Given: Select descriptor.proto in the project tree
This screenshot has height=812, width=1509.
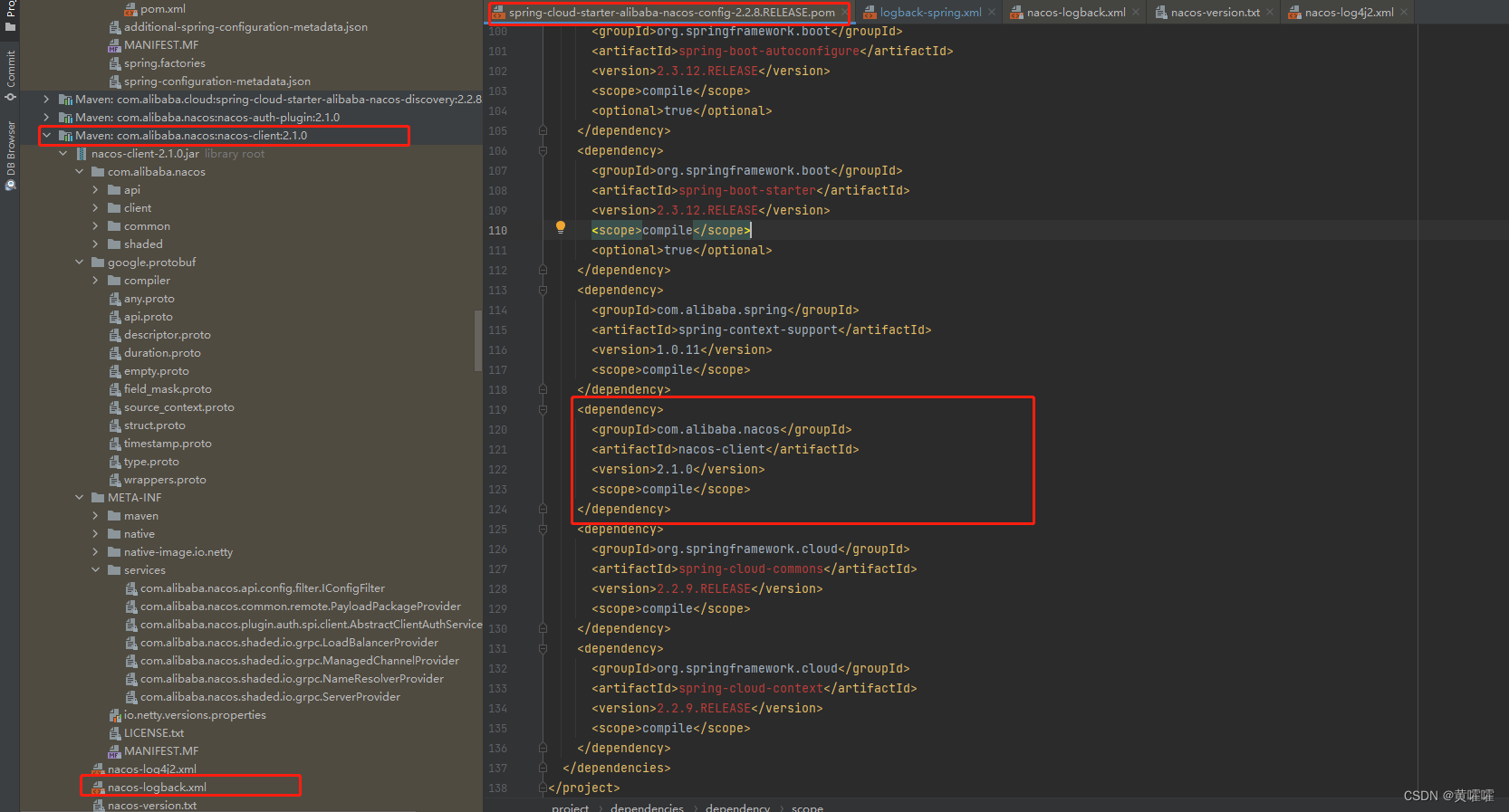Looking at the screenshot, I should (x=167, y=335).
